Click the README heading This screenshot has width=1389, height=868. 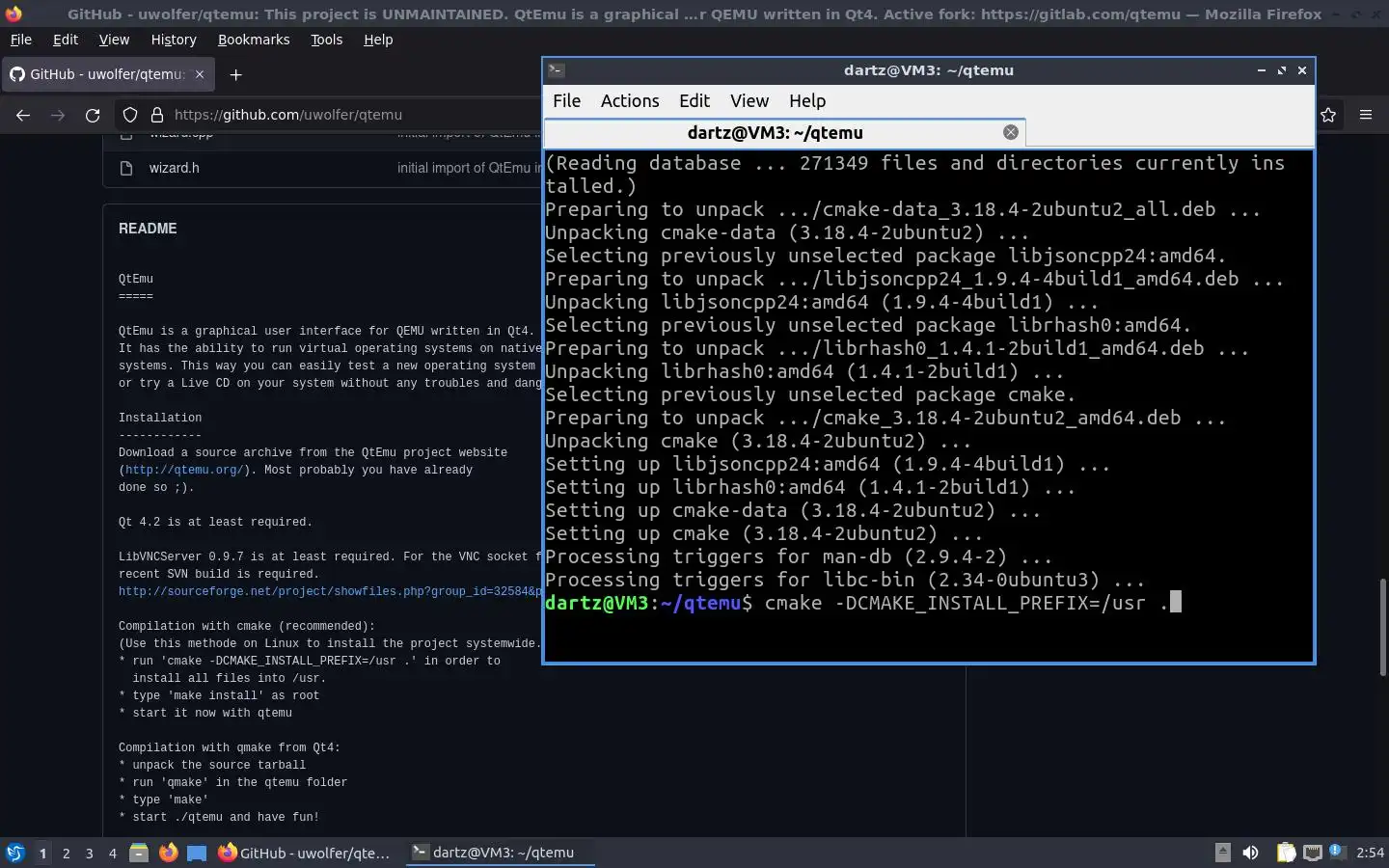point(148,229)
